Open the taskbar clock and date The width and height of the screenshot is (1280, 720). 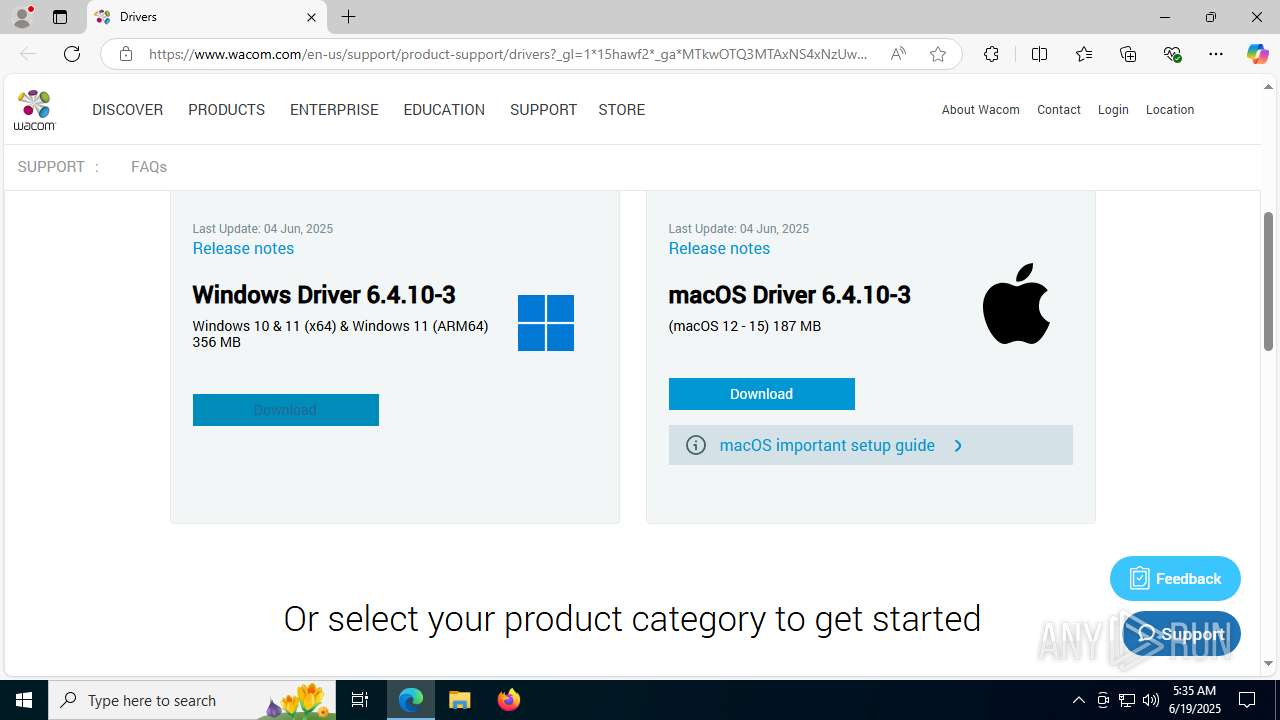coord(1196,700)
